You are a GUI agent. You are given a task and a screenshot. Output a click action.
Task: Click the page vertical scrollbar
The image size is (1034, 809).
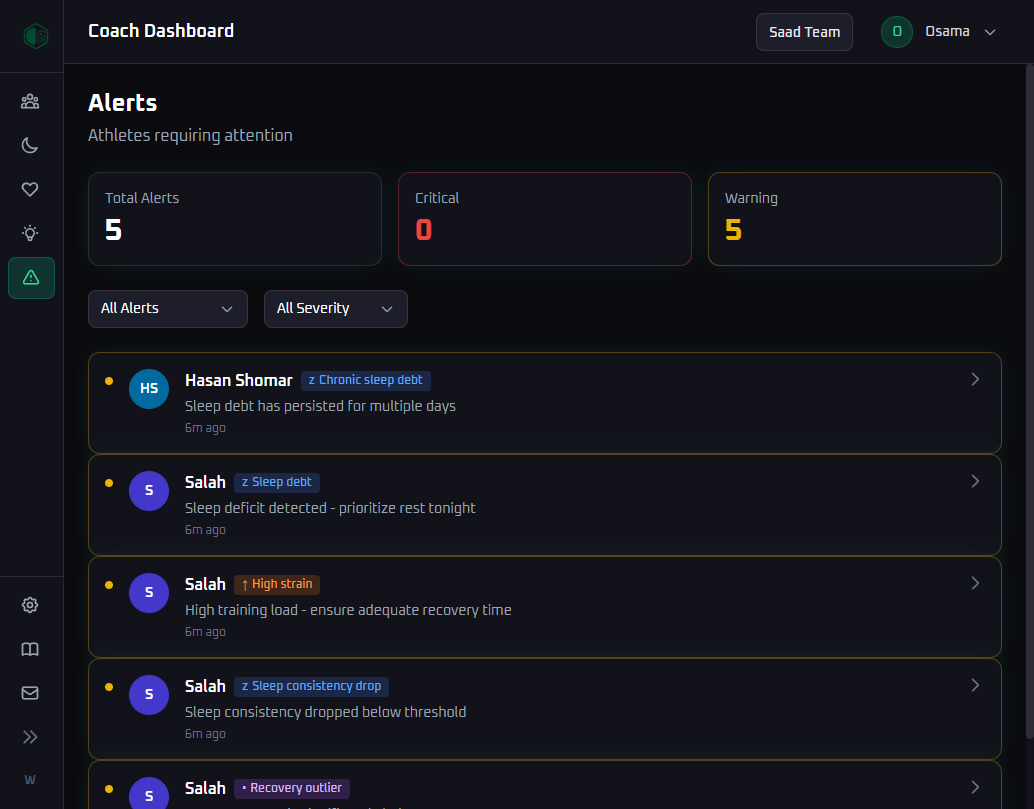(1029, 400)
